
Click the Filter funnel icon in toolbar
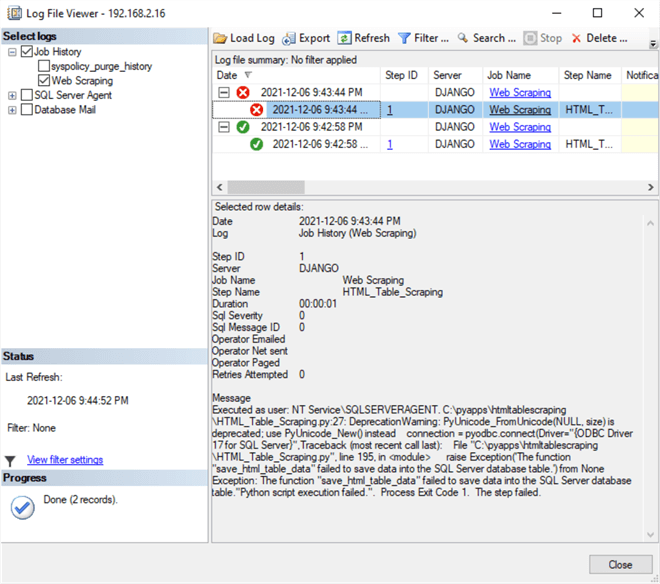404,38
